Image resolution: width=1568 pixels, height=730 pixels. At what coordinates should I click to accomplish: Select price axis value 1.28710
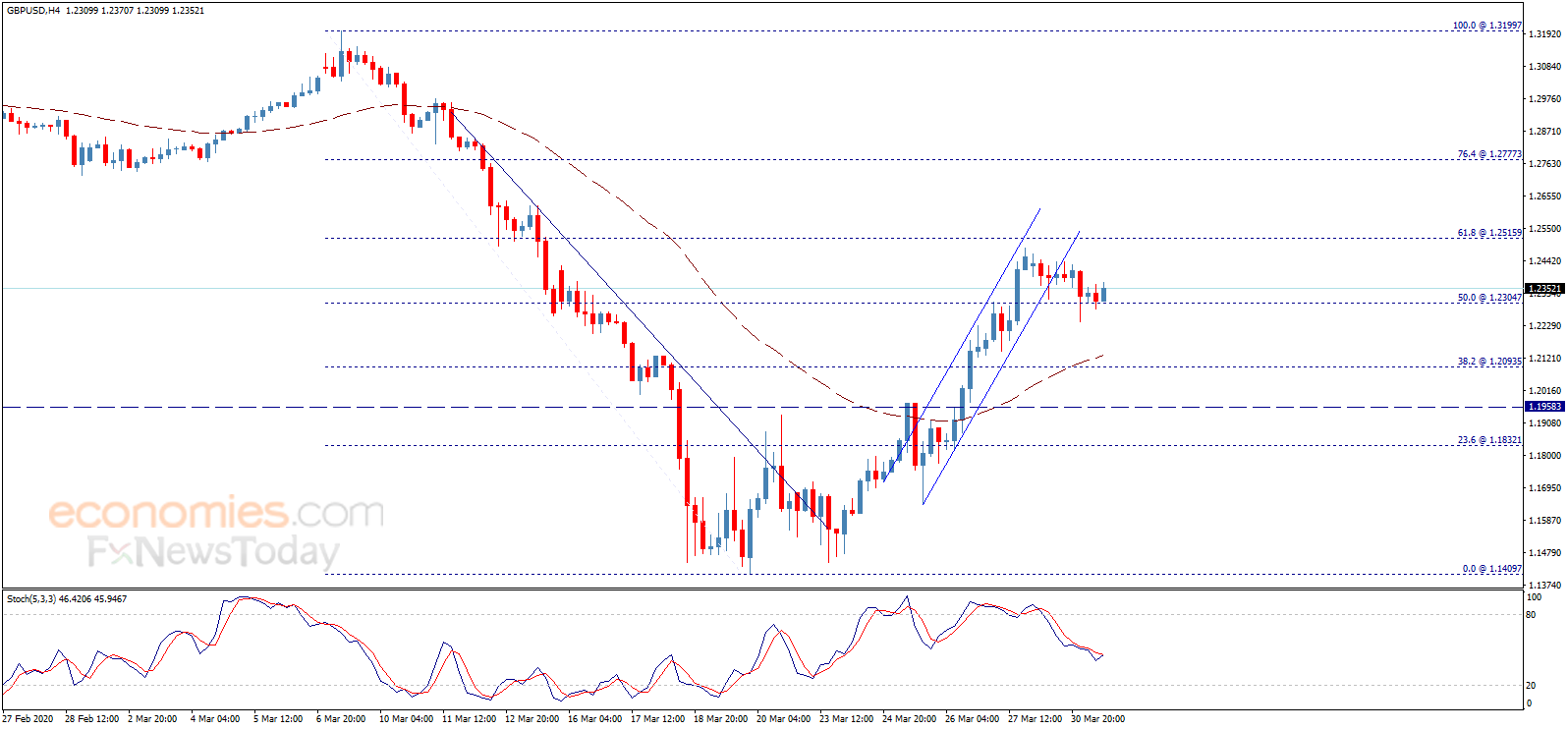tap(1544, 132)
